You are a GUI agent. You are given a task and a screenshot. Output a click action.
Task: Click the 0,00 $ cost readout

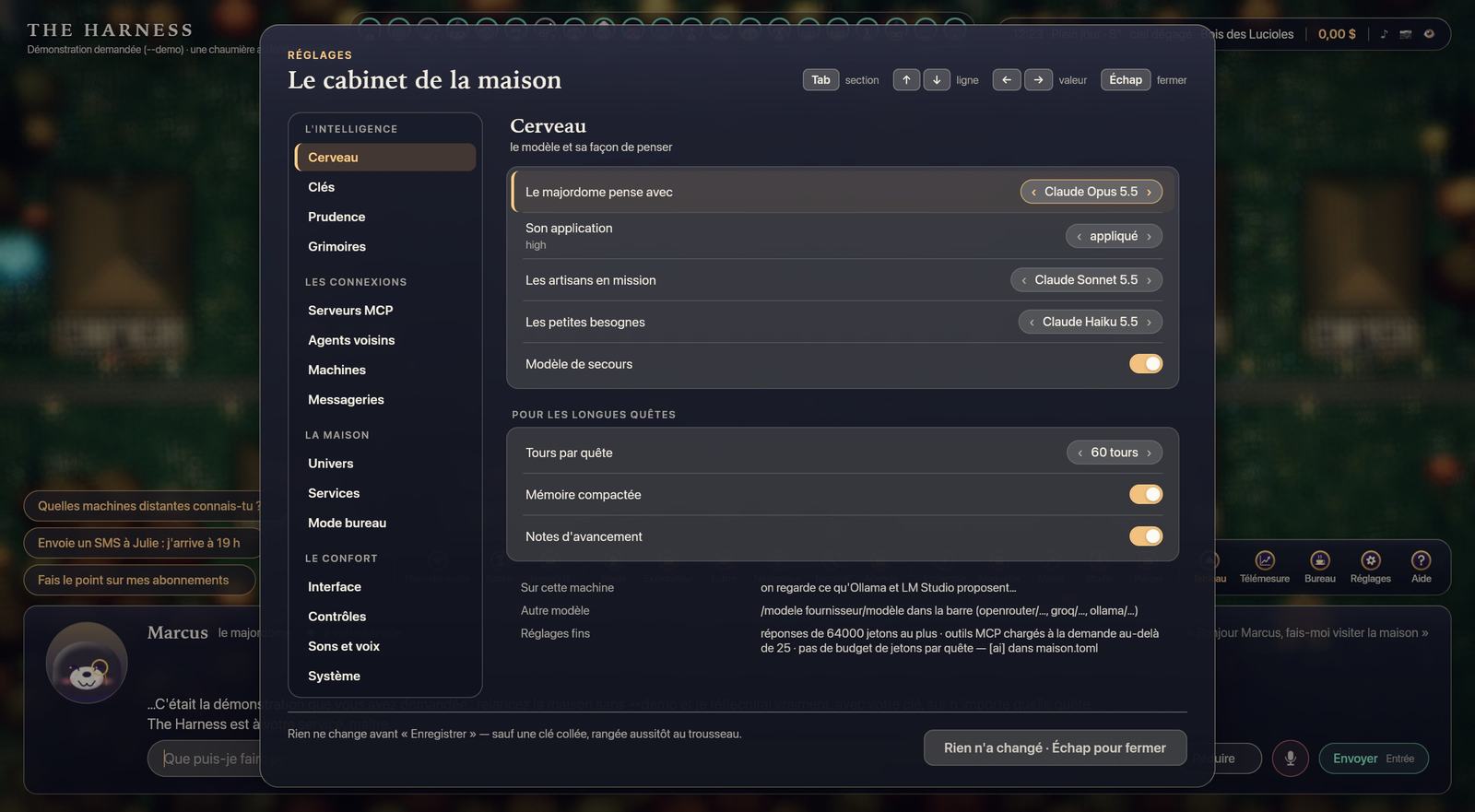pyautogui.click(x=1337, y=34)
